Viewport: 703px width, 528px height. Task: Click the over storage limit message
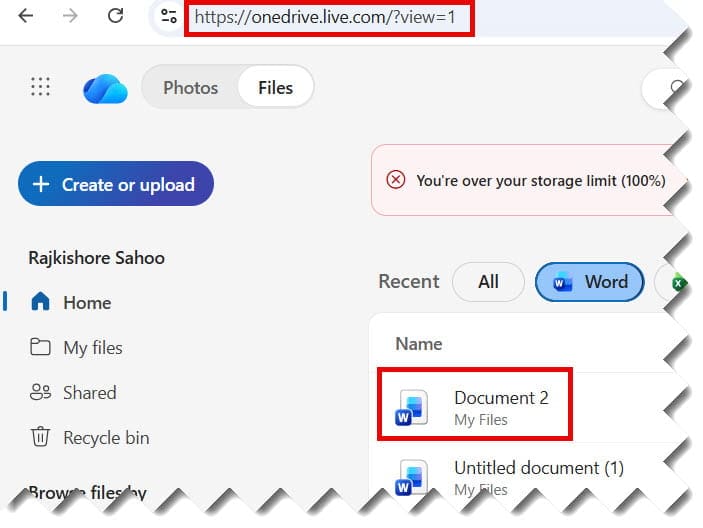point(541,181)
